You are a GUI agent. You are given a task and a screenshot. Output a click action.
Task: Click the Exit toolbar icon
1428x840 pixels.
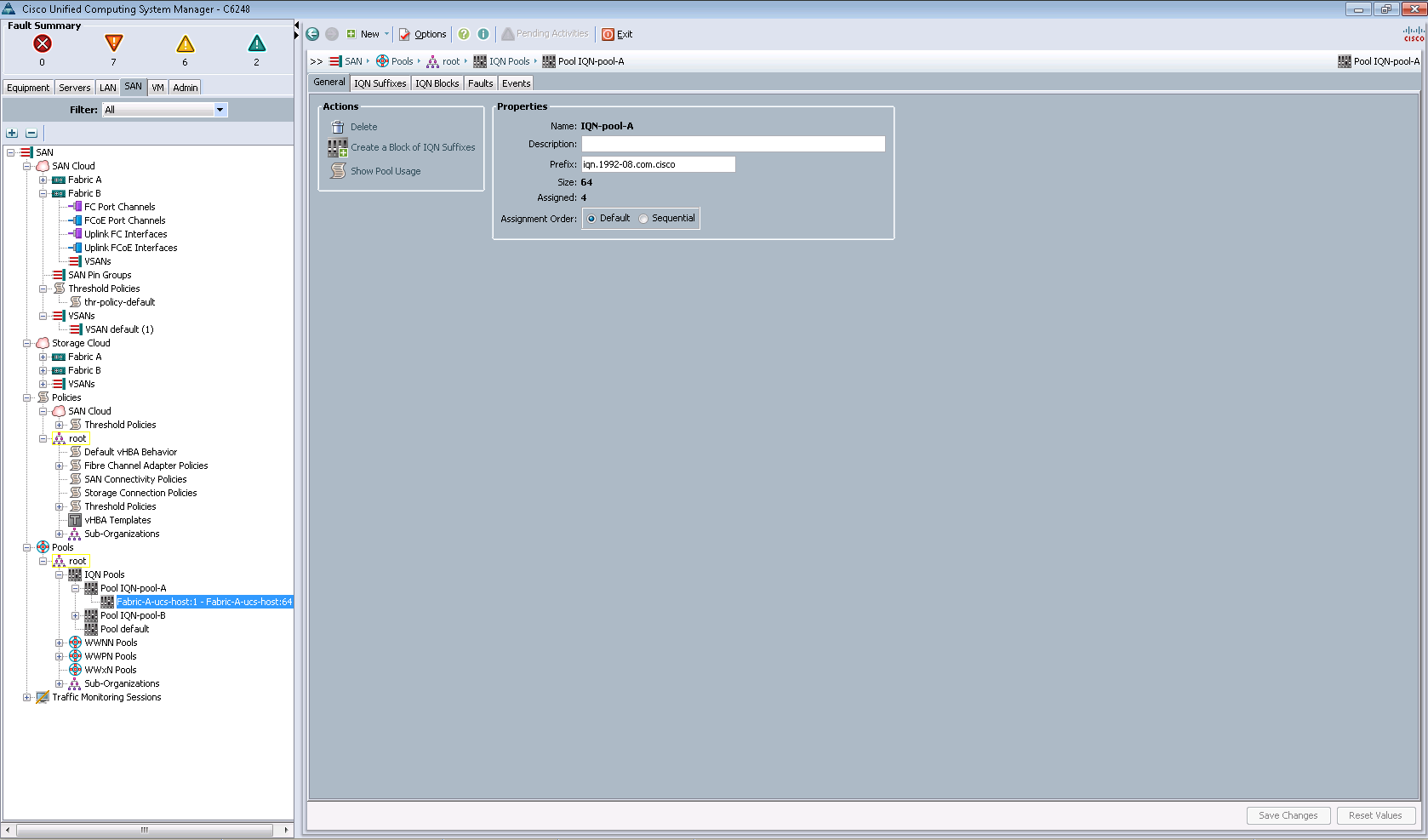pyautogui.click(x=608, y=34)
